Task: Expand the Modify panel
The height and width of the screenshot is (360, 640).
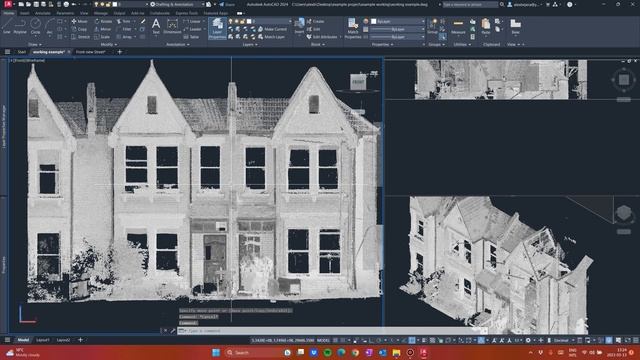Action: [109, 44]
